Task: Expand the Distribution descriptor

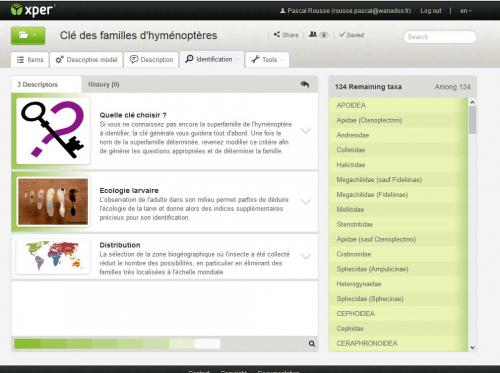Action: point(305,256)
